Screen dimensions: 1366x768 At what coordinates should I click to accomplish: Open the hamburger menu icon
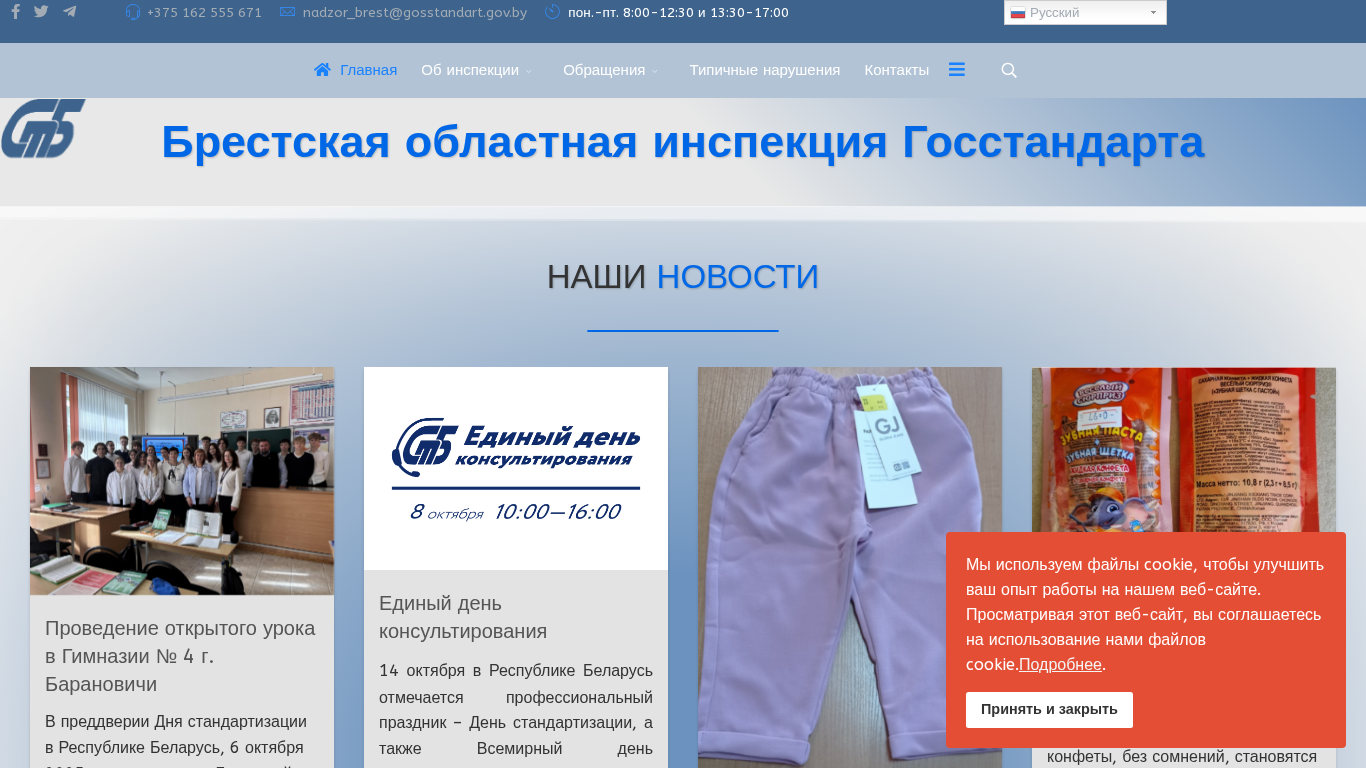coord(957,69)
